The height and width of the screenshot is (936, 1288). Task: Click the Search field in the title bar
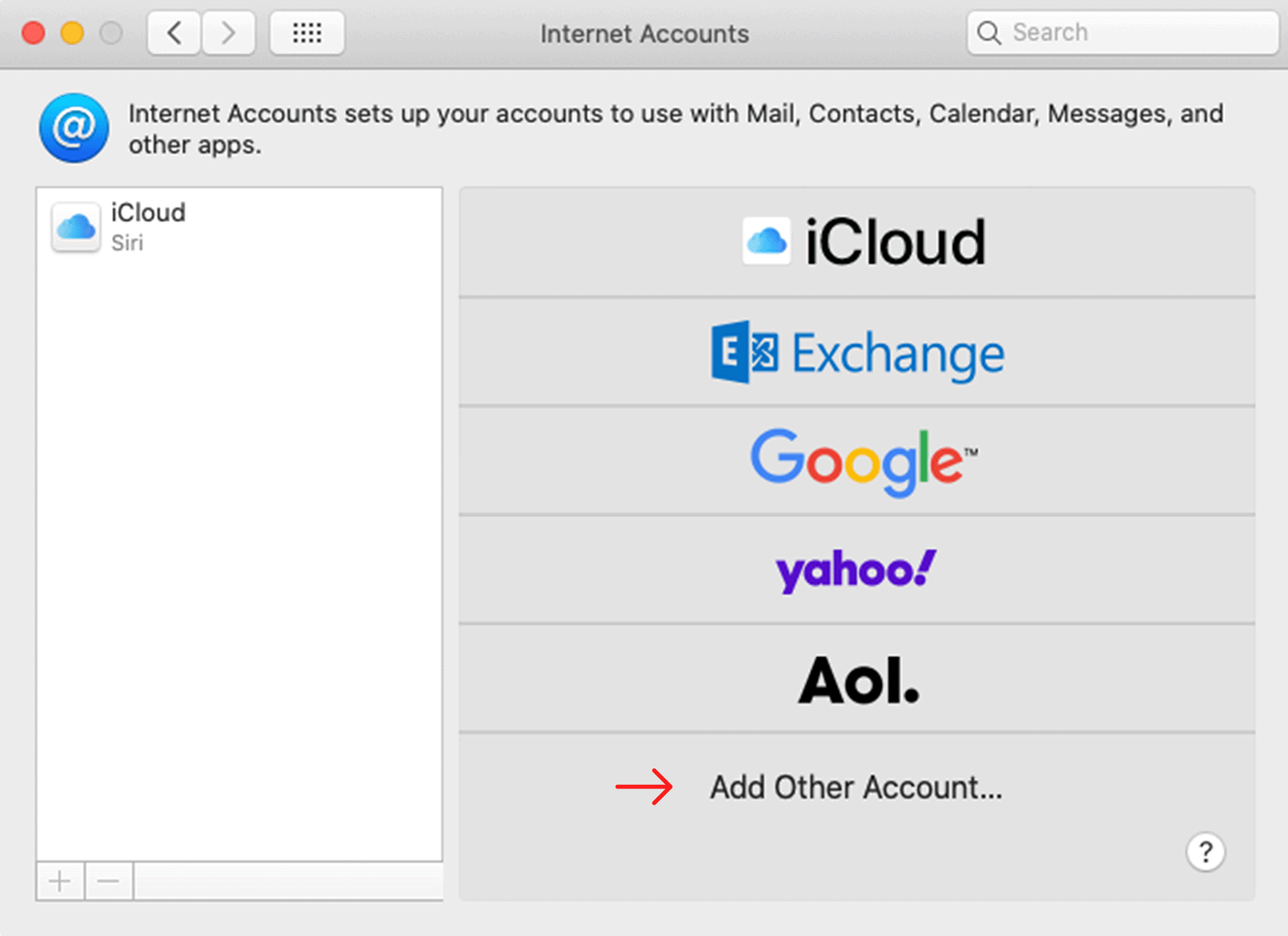1123,33
